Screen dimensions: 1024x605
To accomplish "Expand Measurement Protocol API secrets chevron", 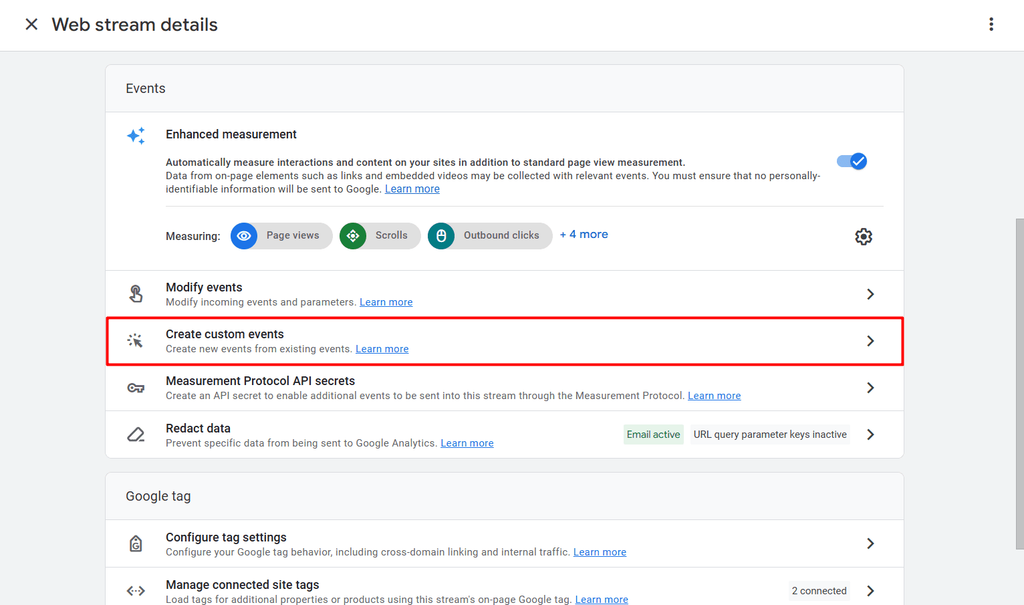I will (870, 388).
